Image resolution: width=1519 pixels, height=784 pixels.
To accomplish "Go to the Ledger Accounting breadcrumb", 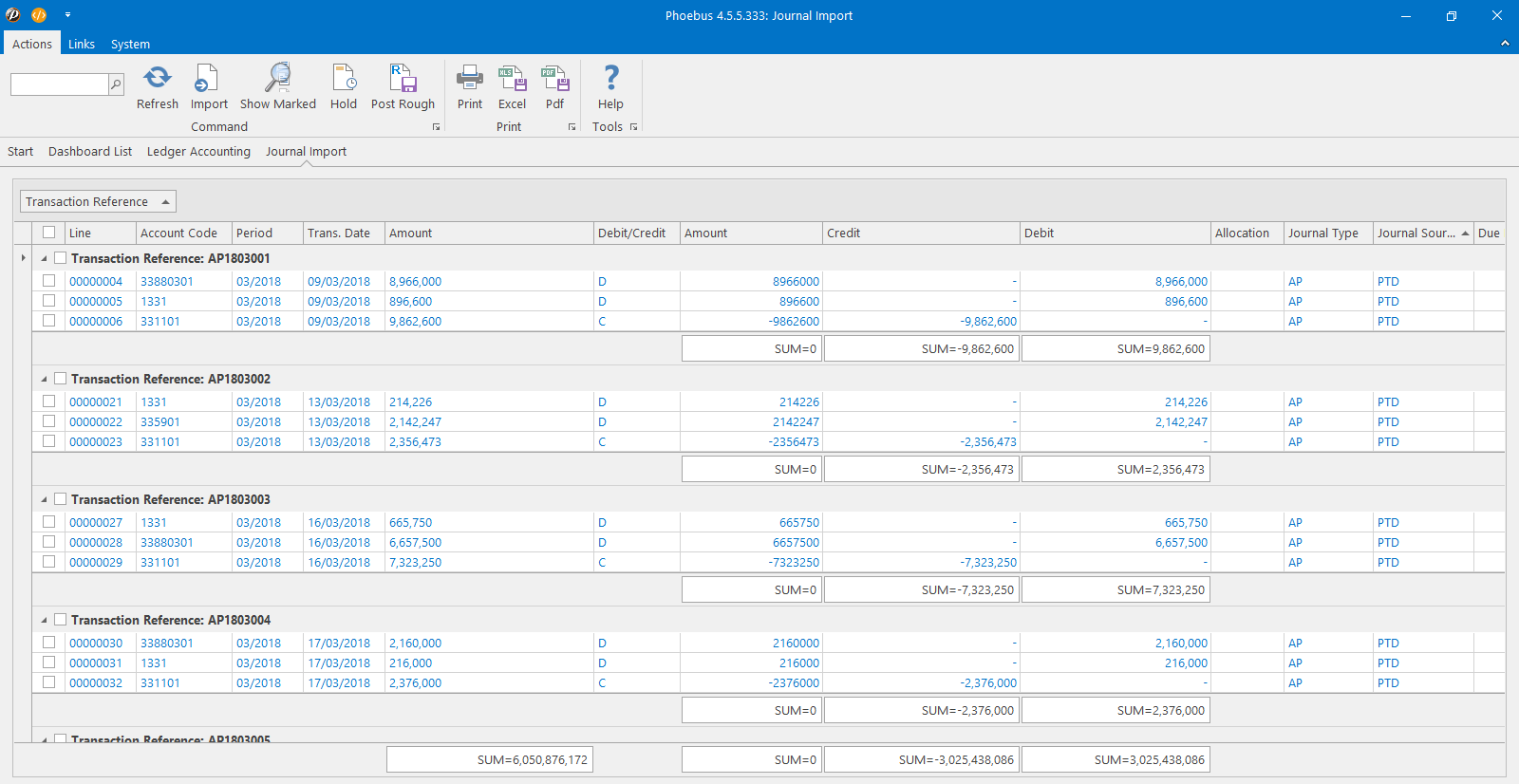I will [x=198, y=151].
